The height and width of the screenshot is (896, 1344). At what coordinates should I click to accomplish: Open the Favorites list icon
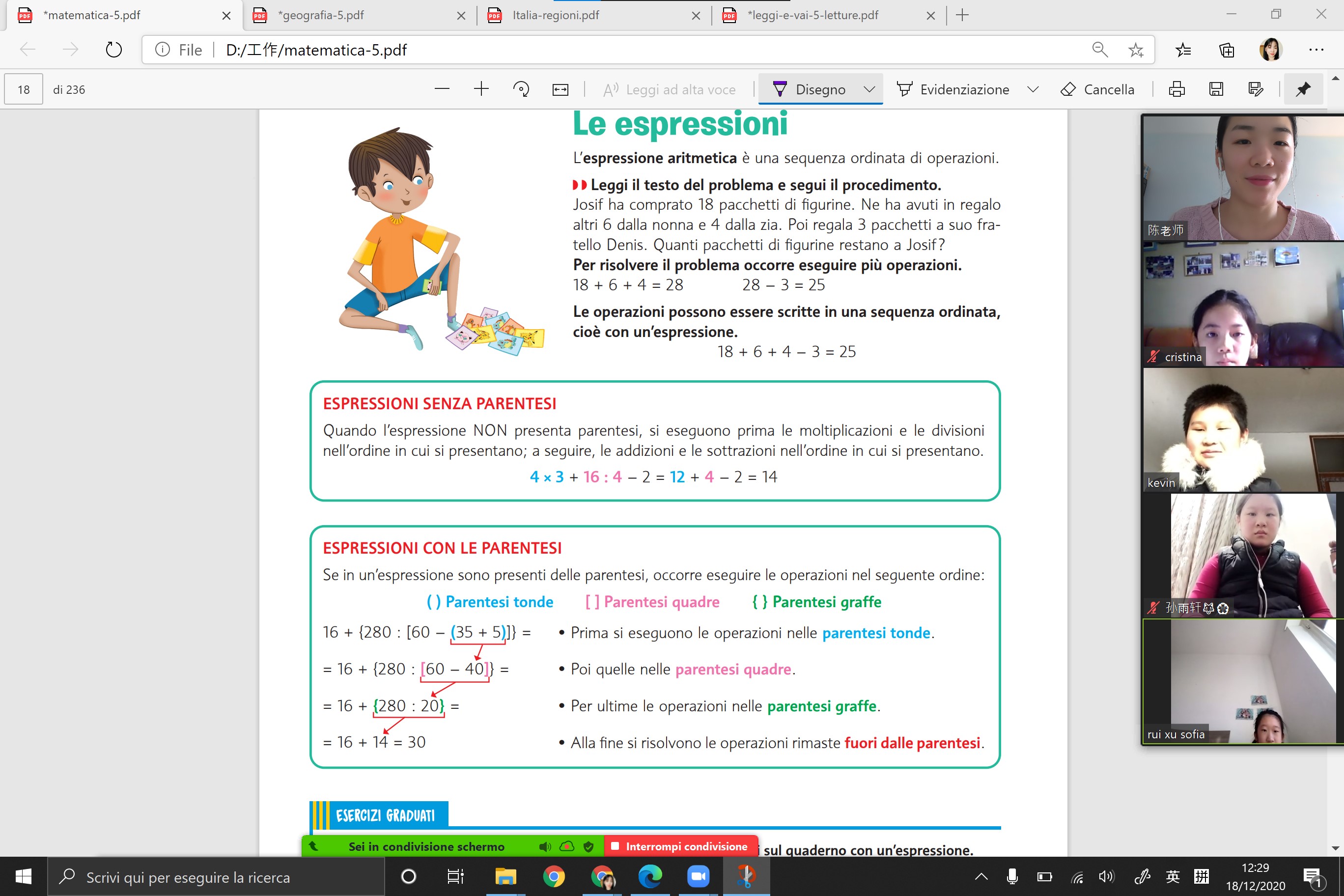[1183, 50]
